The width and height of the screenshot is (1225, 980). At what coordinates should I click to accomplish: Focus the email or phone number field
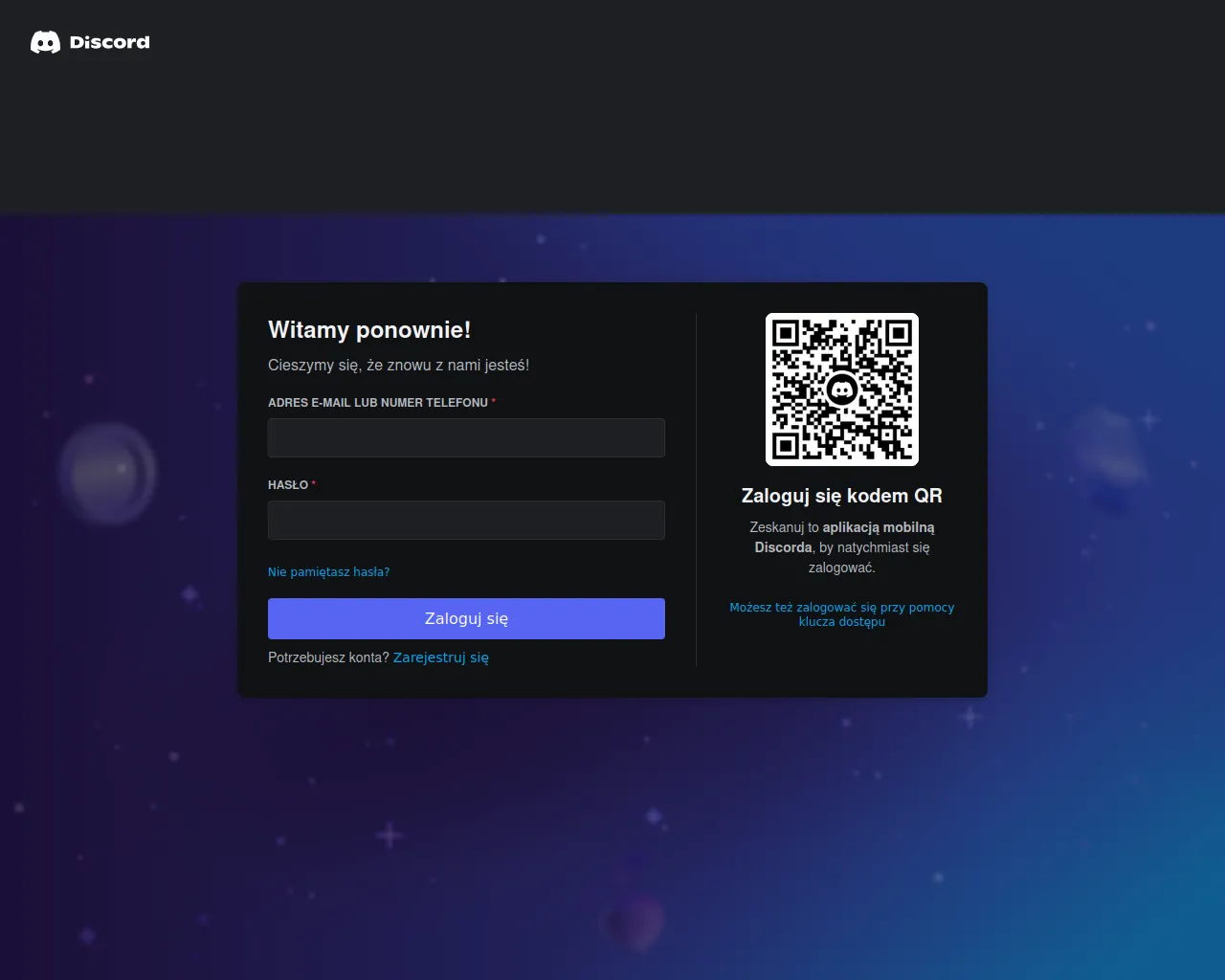point(466,437)
